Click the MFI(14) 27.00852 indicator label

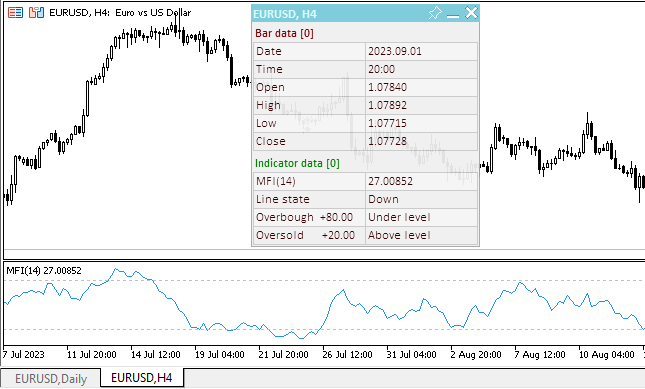click(x=44, y=271)
